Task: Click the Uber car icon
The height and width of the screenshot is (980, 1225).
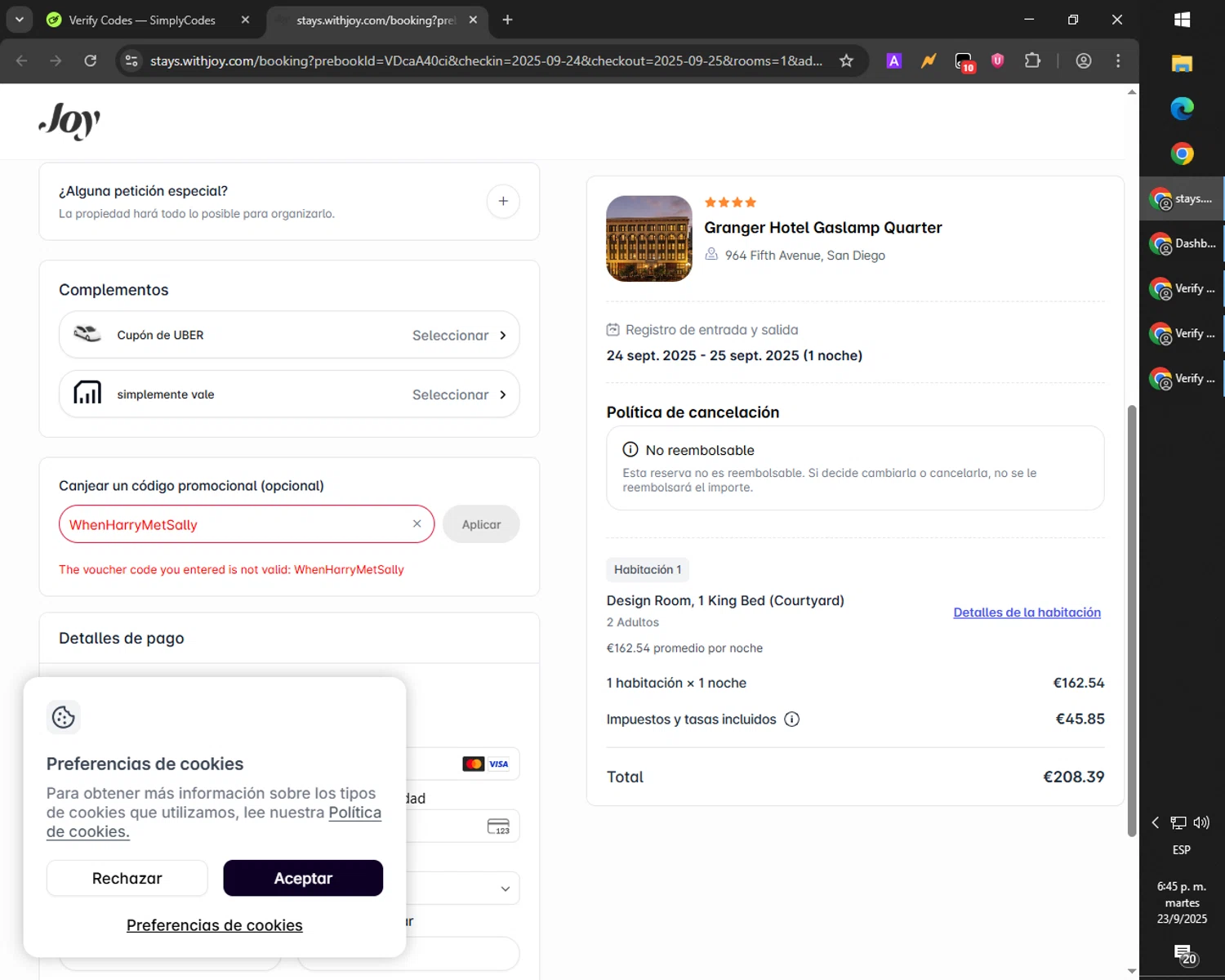Action: (87, 334)
